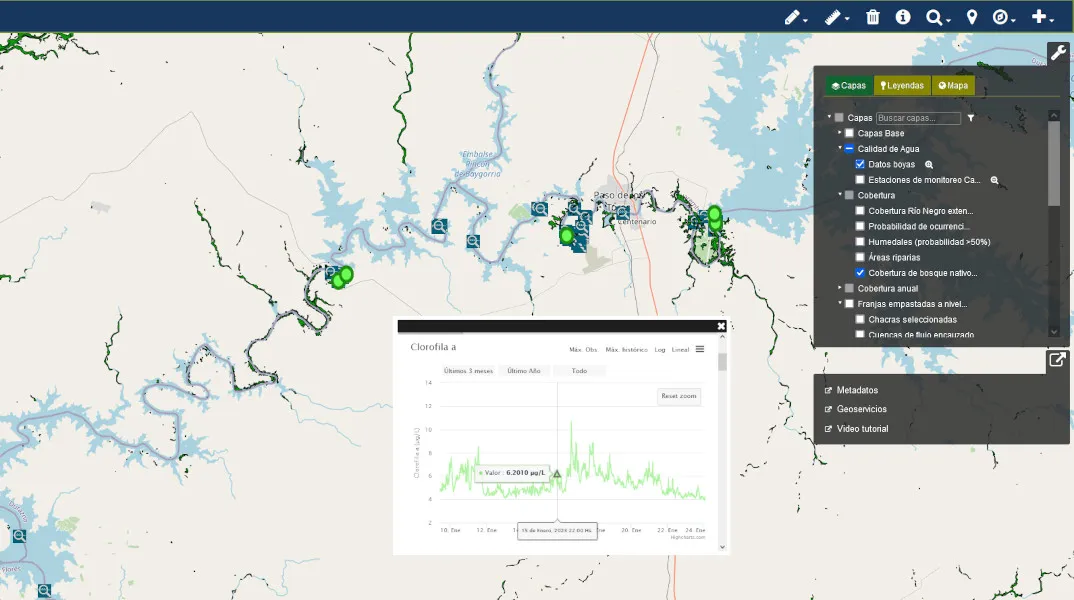Image resolution: width=1074 pixels, height=600 pixels.
Task: Select Último Año range
Action: click(524, 371)
